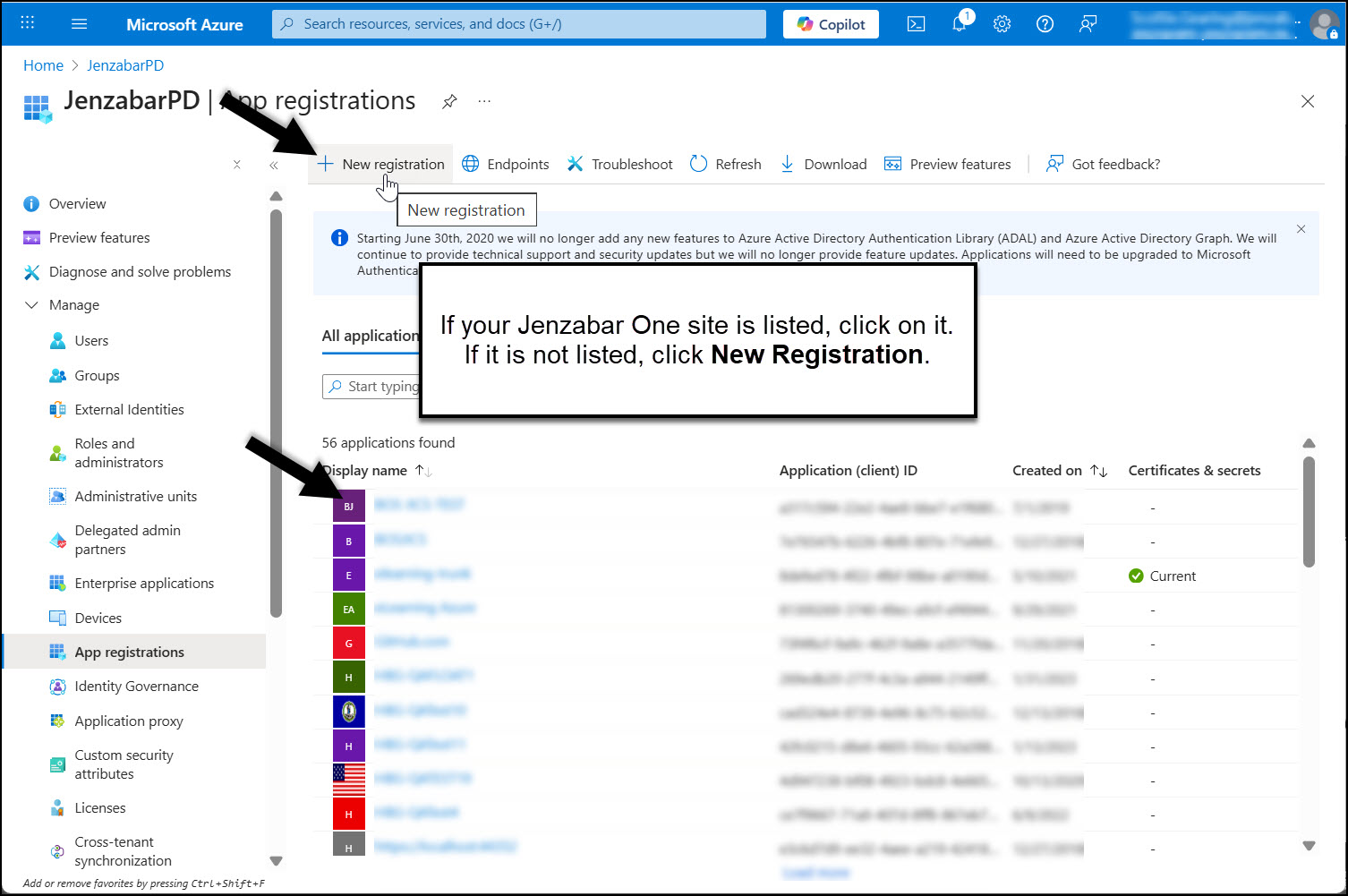Screen dimensions: 1348x896
Task: Open portal settings gear
Action: pos(1002,23)
